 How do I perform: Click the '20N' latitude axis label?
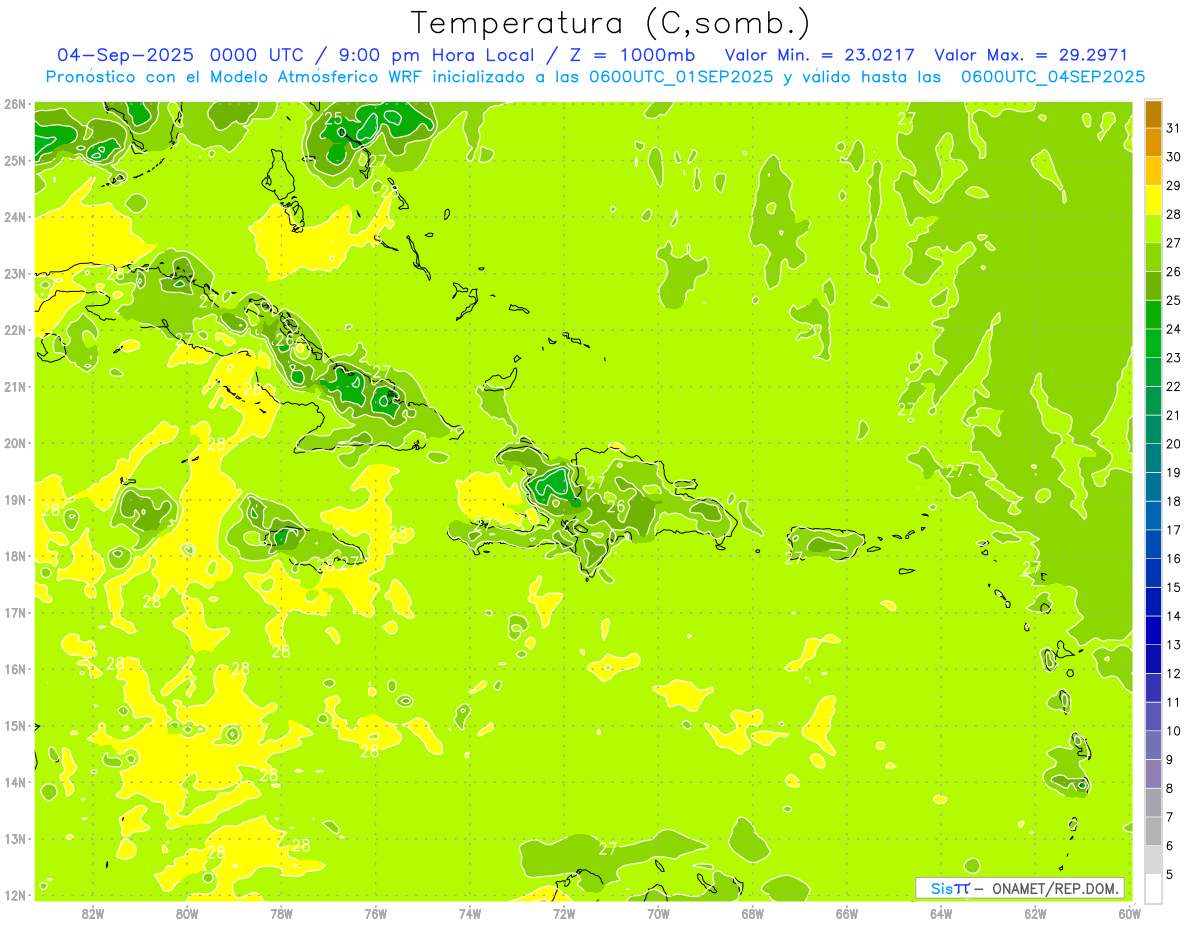click(x=15, y=443)
